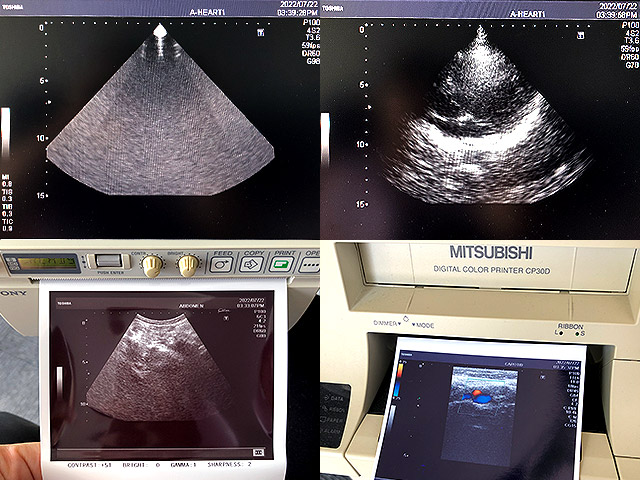Click the grayscale bar on the left scan
The width and height of the screenshot is (640, 480).
[x=5, y=133]
